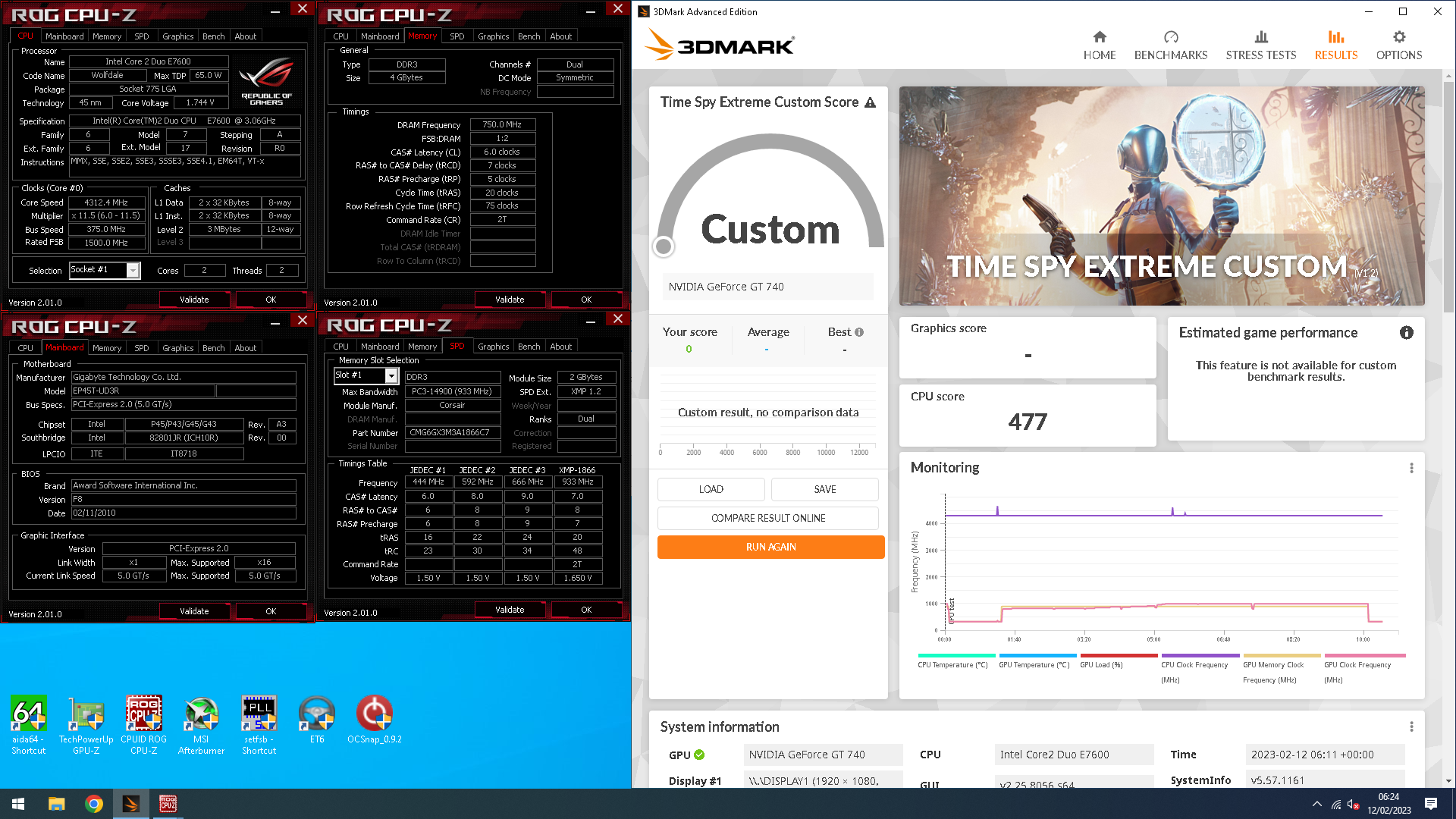
Task: Click OK in the bottom-right CPU-Z SPD window
Action: click(586, 610)
